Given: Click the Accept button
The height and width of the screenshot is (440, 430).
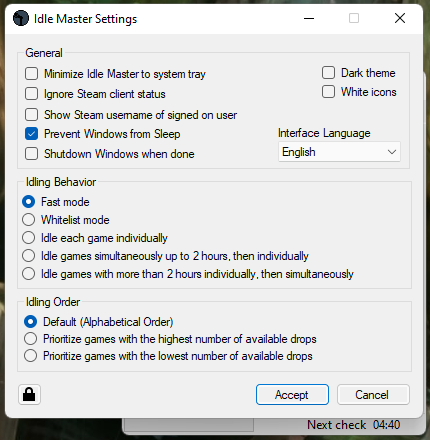Looking at the screenshot, I should (x=292, y=395).
